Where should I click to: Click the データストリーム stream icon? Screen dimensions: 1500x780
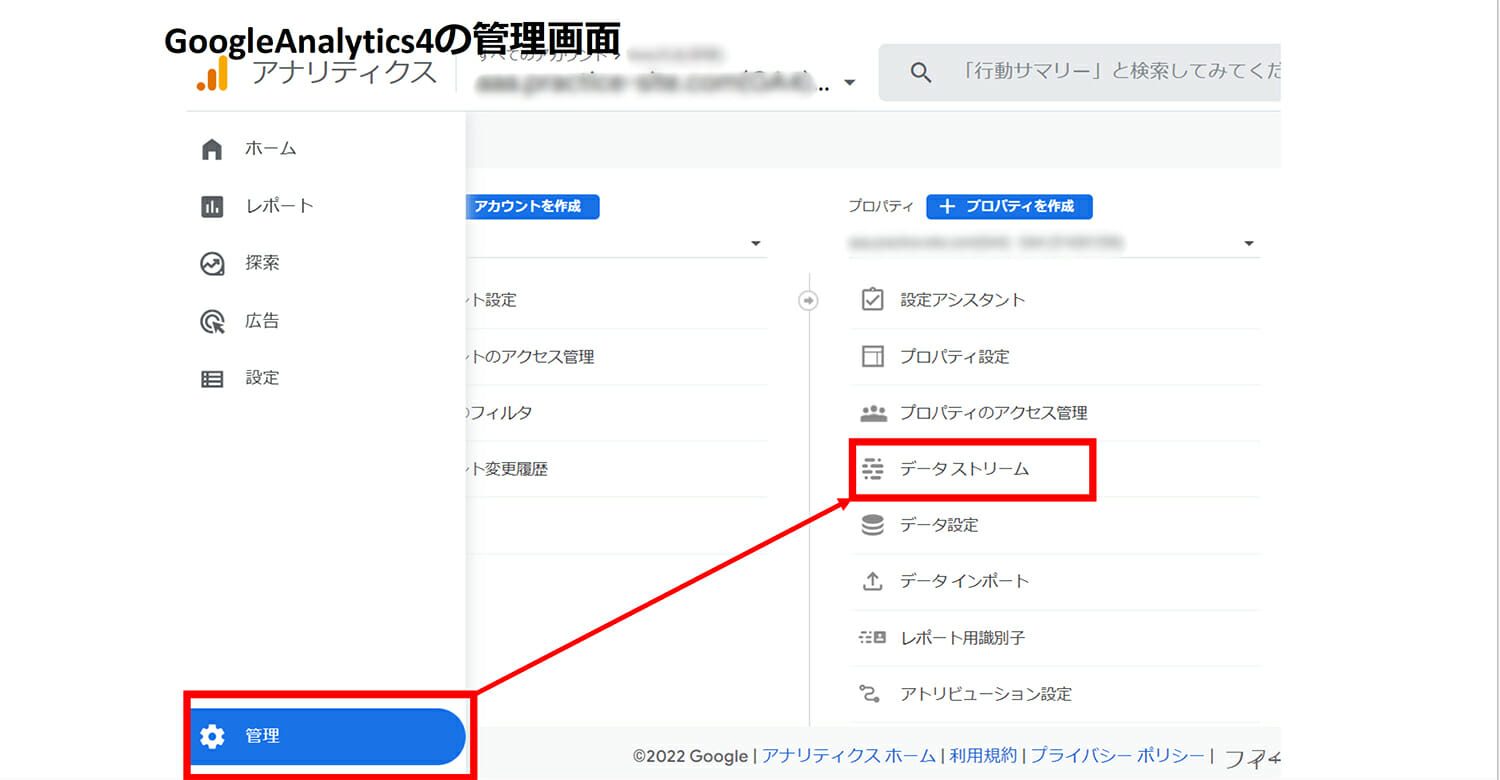coord(873,469)
